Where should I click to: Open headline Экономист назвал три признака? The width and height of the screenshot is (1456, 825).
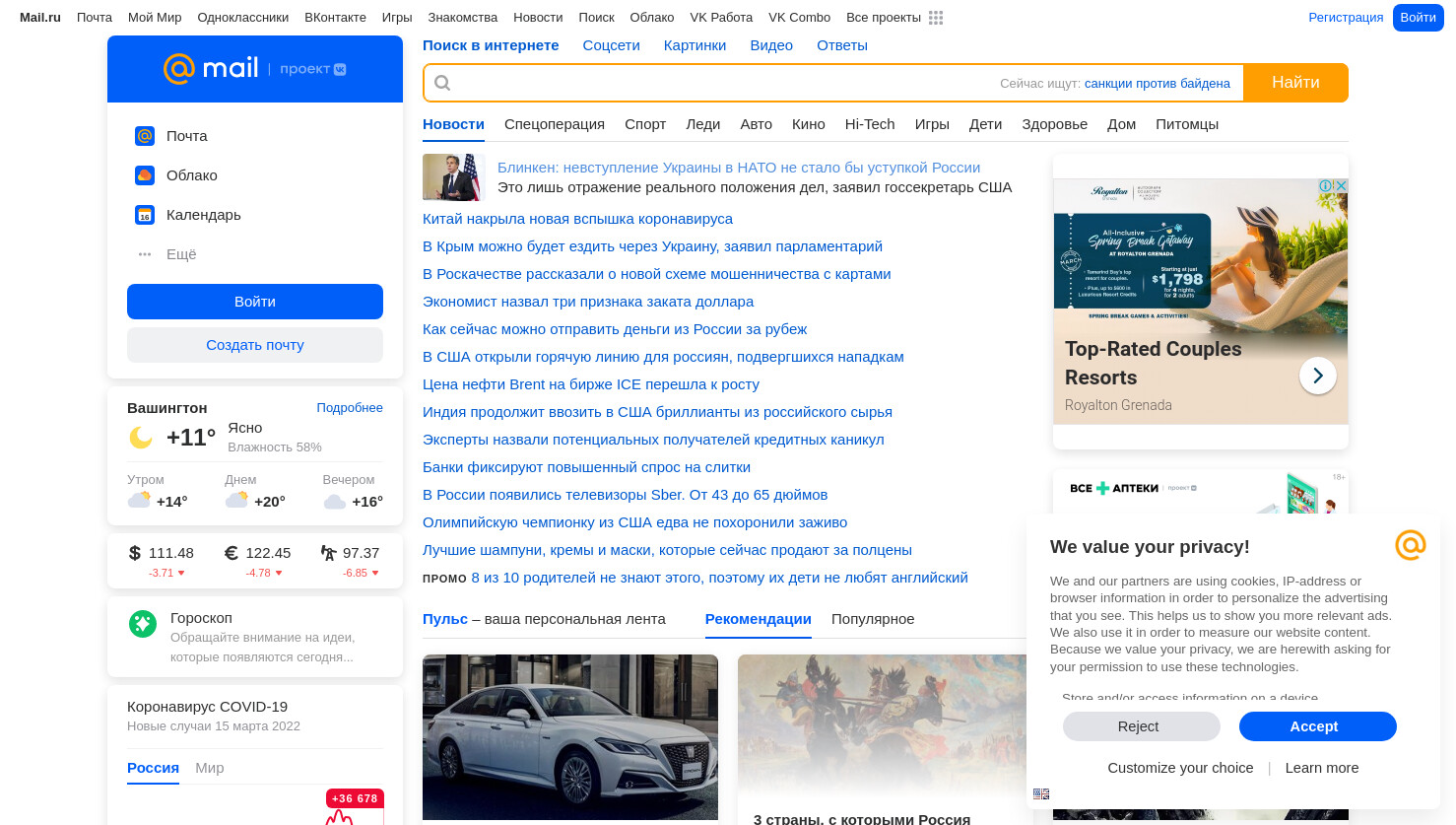588,302
